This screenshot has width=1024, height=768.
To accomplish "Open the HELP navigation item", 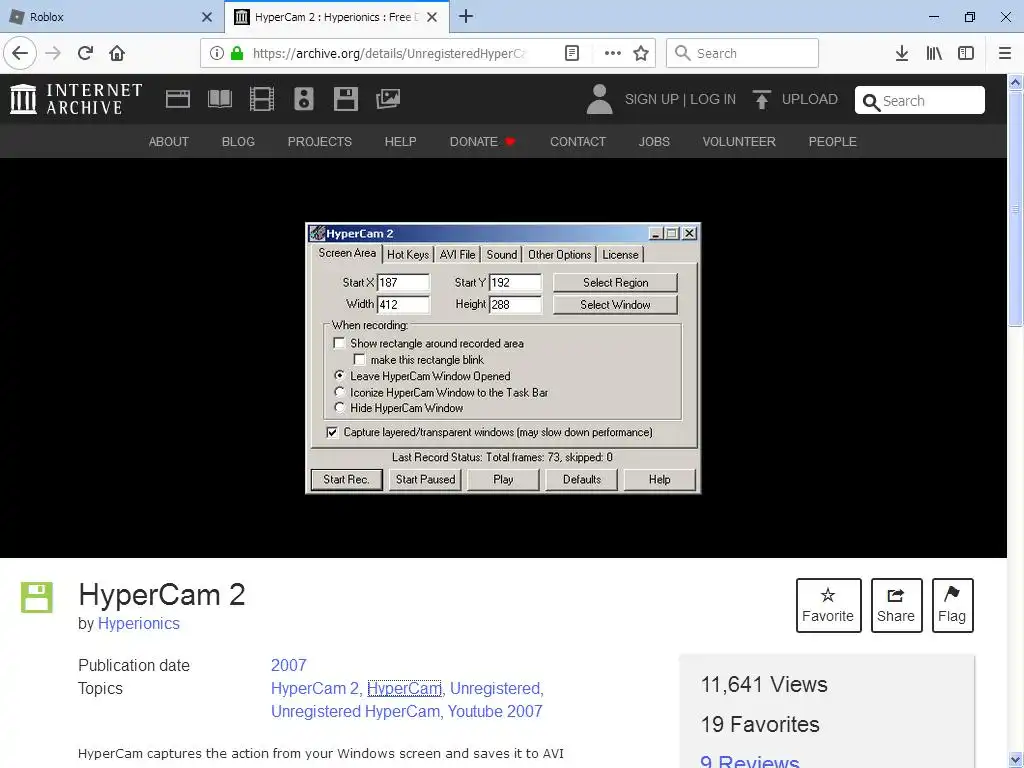I will 400,142.
